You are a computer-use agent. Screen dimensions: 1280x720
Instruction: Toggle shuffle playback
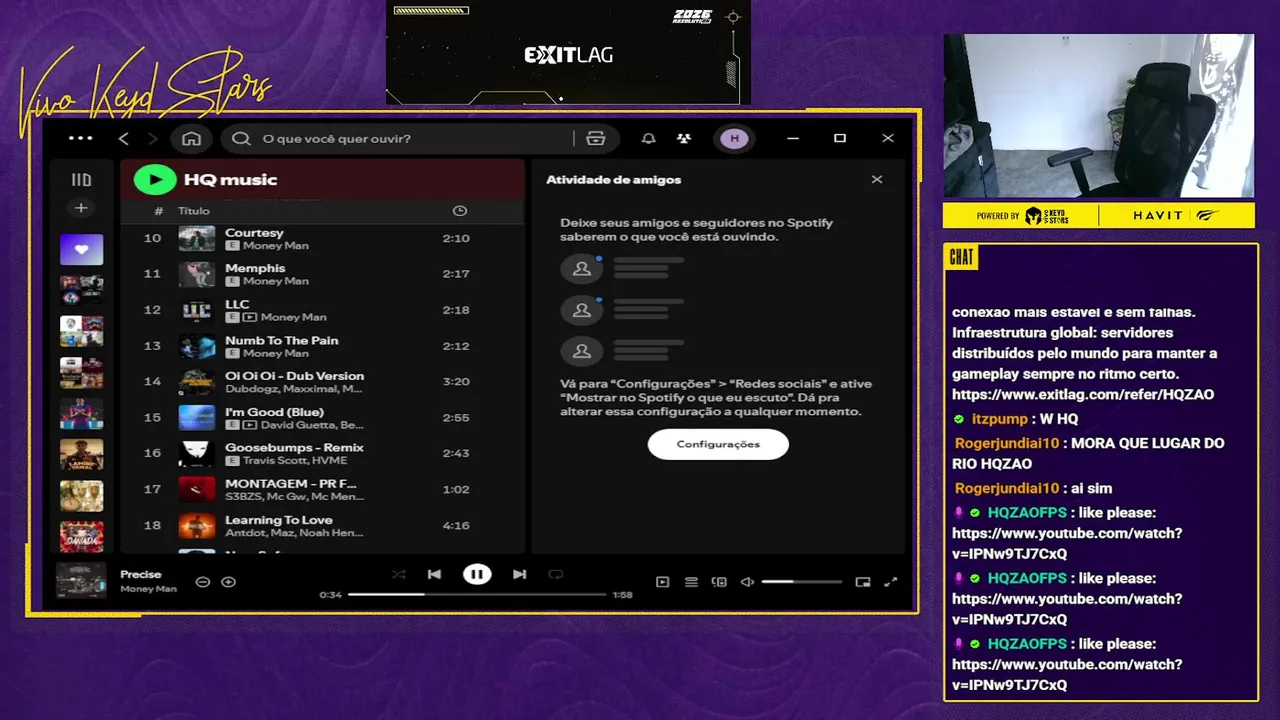399,574
